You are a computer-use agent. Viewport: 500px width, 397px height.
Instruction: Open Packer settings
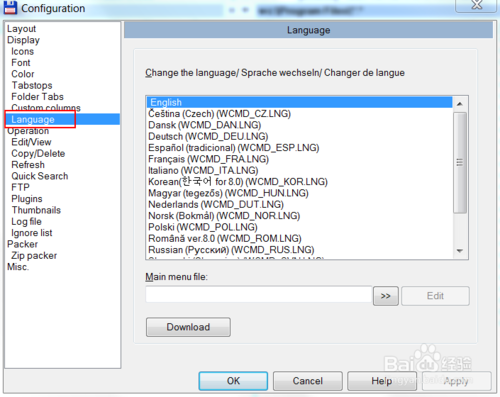(22, 244)
